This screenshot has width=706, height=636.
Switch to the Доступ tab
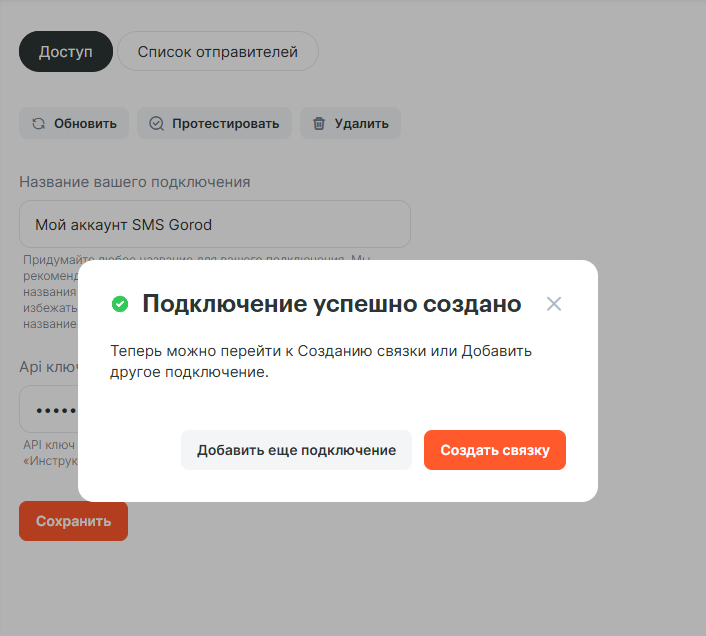[65, 52]
